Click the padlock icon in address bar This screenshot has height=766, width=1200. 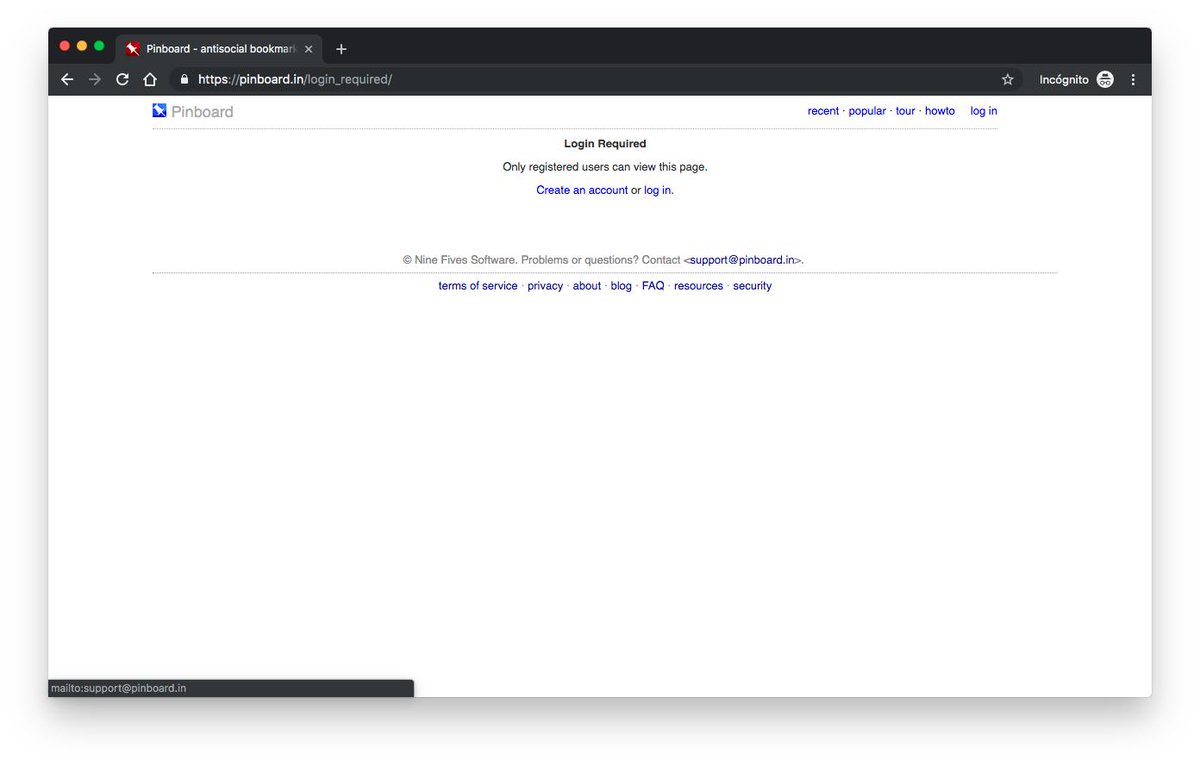pos(184,79)
